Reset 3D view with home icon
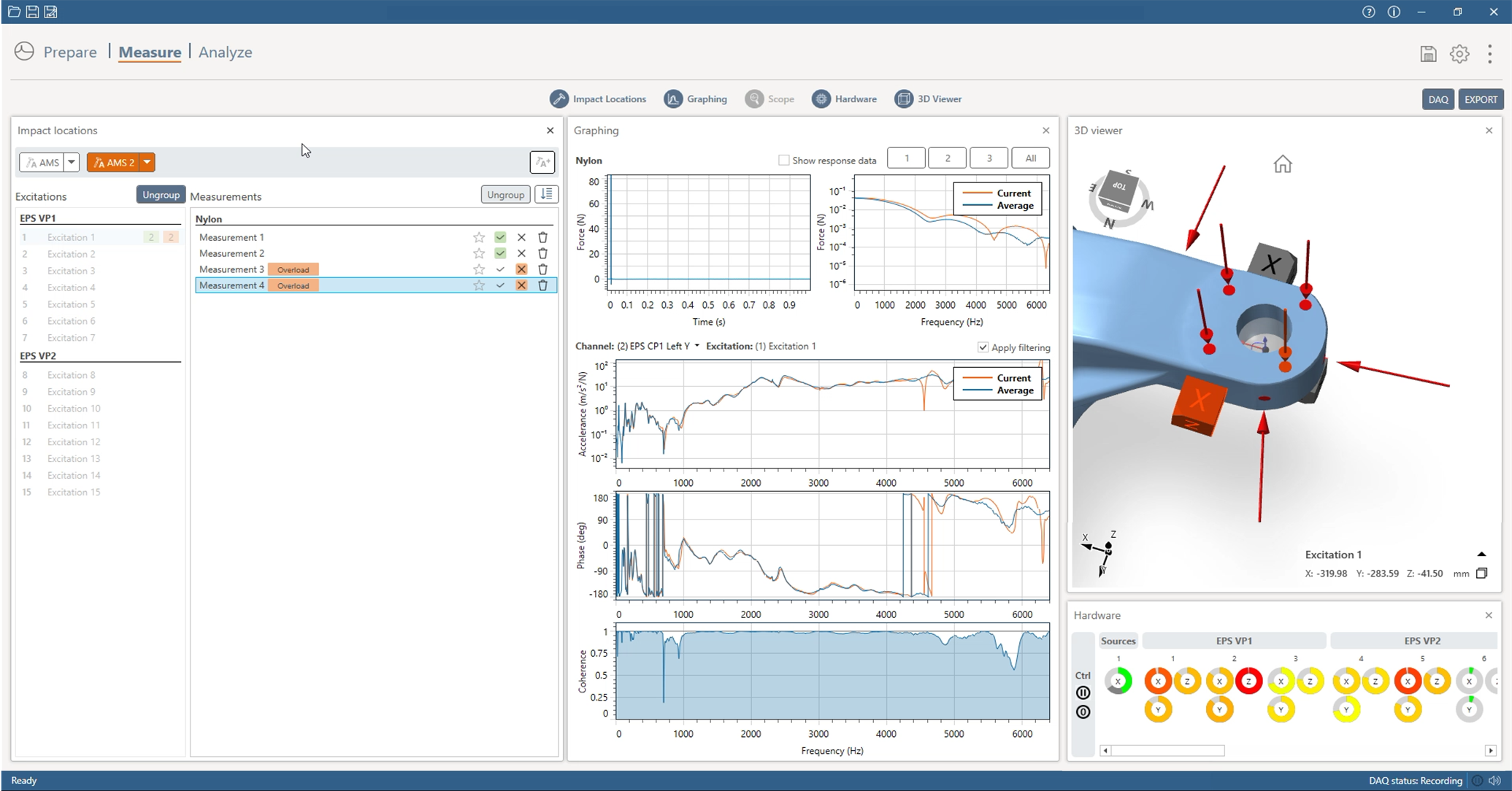The width and height of the screenshot is (1512, 791). (1282, 164)
